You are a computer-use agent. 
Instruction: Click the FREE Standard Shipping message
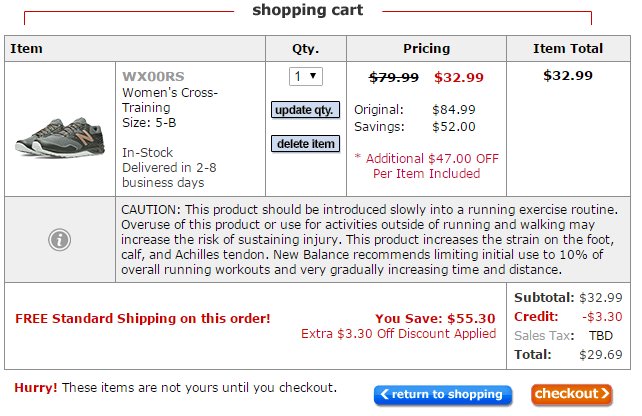pos(142,318)
